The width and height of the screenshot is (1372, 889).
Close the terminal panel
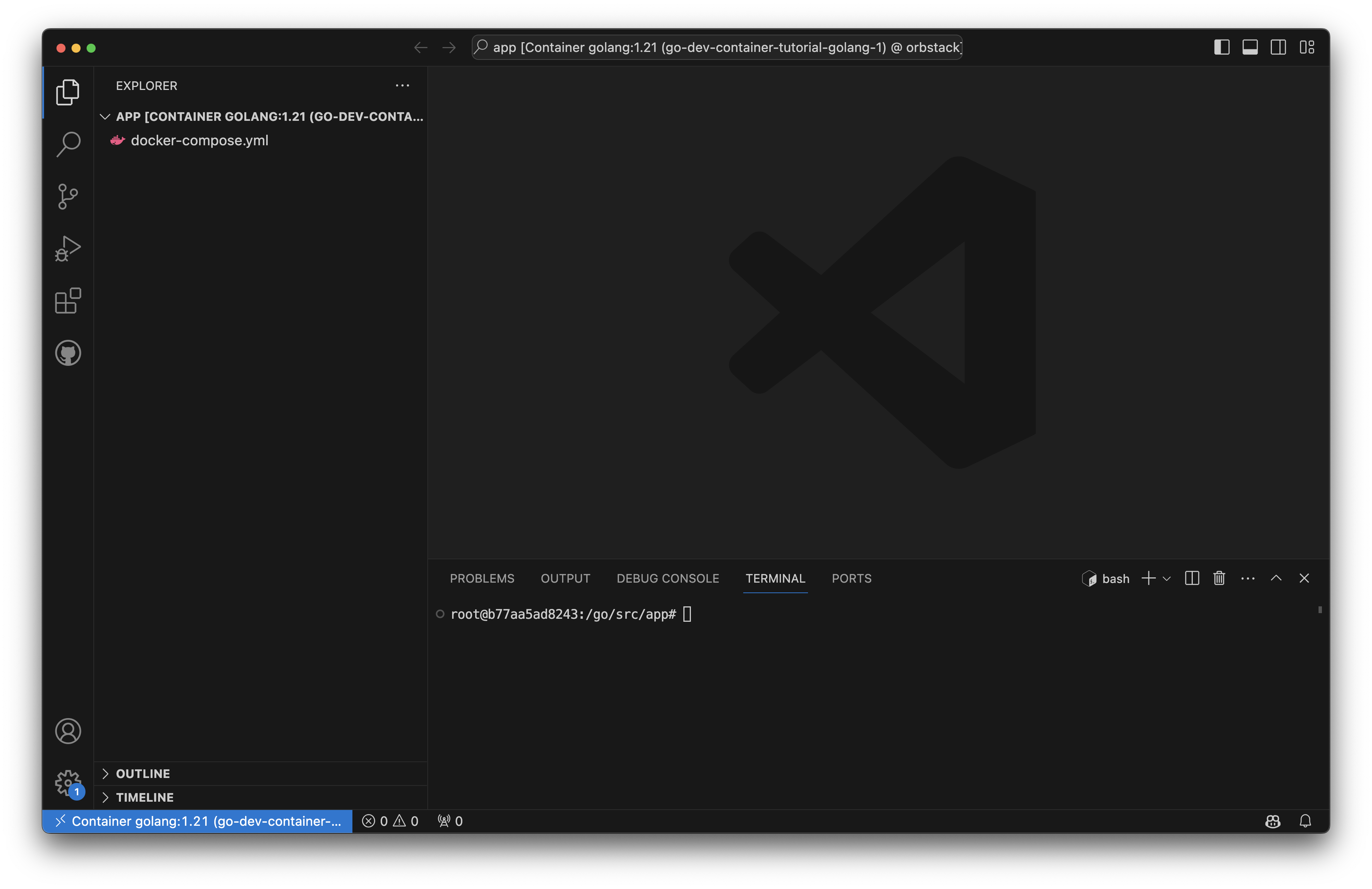pos(1304,578)
